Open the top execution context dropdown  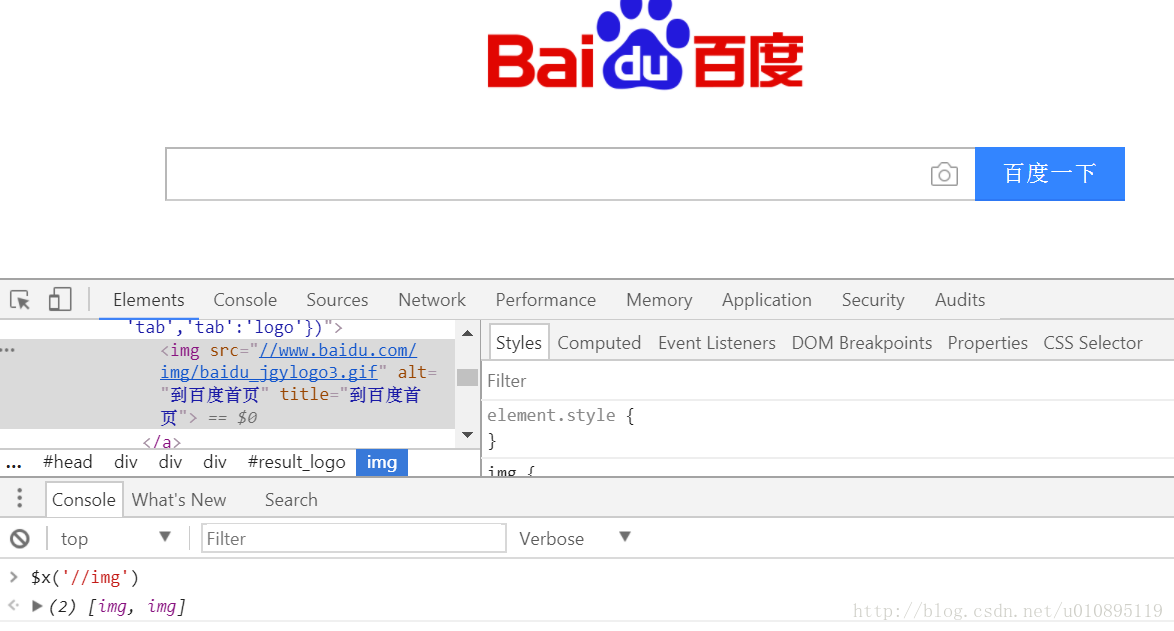coord(116,538)
